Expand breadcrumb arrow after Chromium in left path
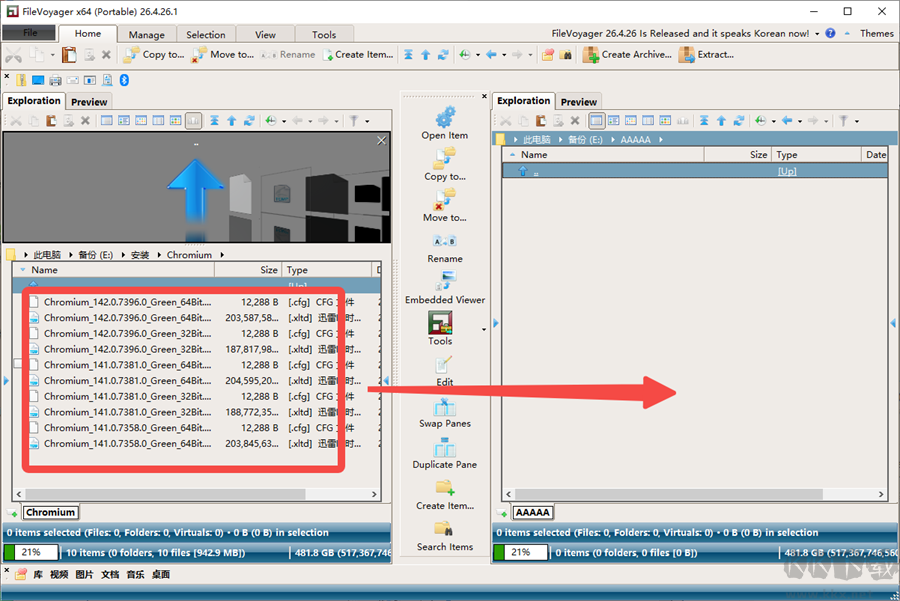 coord(222,255)
